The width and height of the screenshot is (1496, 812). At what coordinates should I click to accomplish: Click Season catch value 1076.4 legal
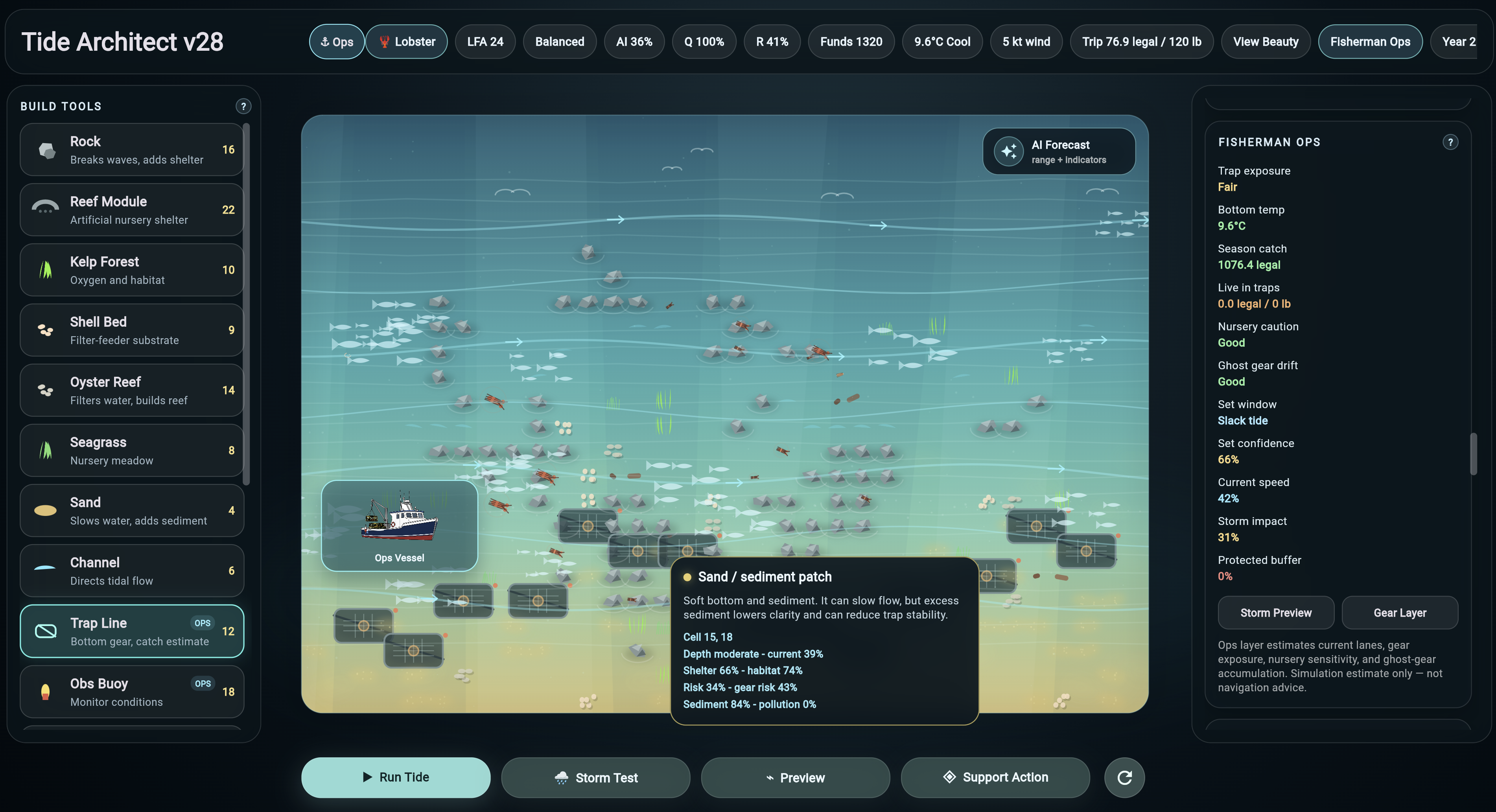(1249, 265)
